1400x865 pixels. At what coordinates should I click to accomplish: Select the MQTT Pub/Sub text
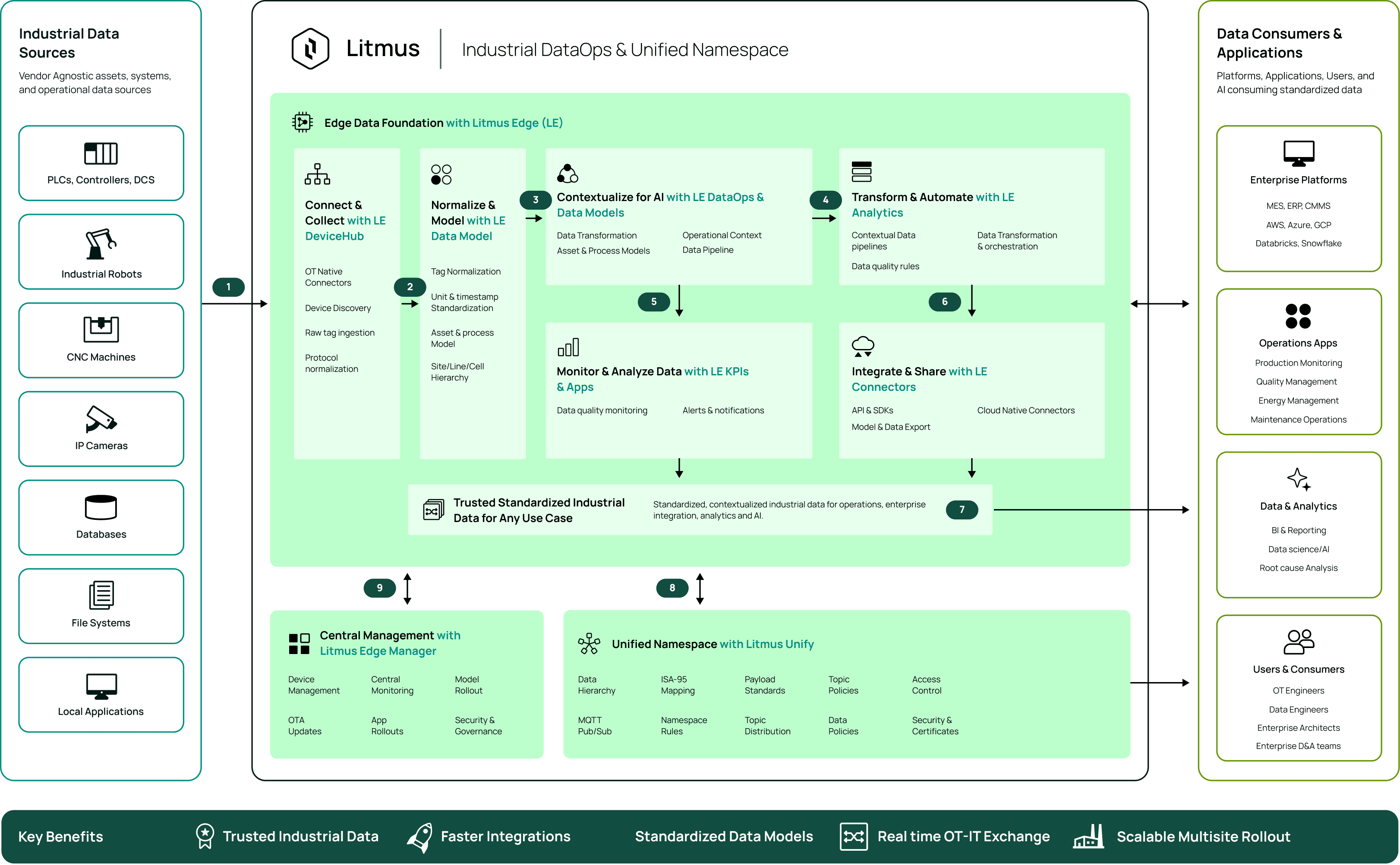tap(594, 725)
